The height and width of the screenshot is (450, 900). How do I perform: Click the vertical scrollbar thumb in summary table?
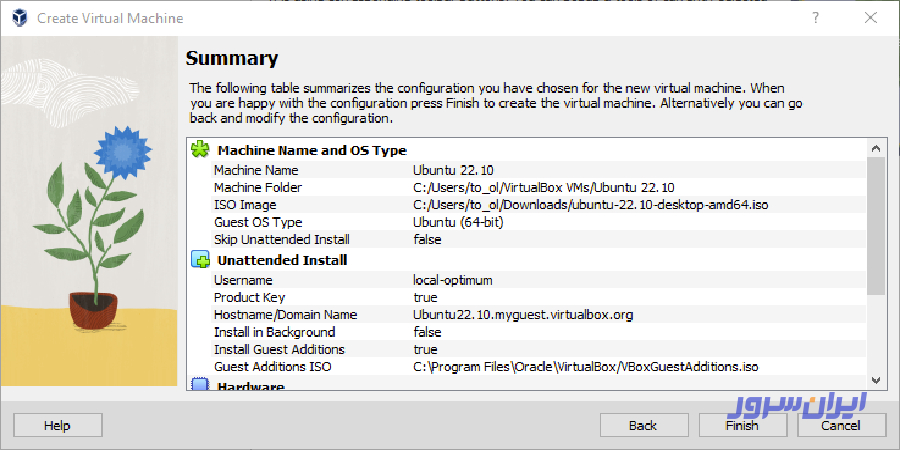click(875, 226)
